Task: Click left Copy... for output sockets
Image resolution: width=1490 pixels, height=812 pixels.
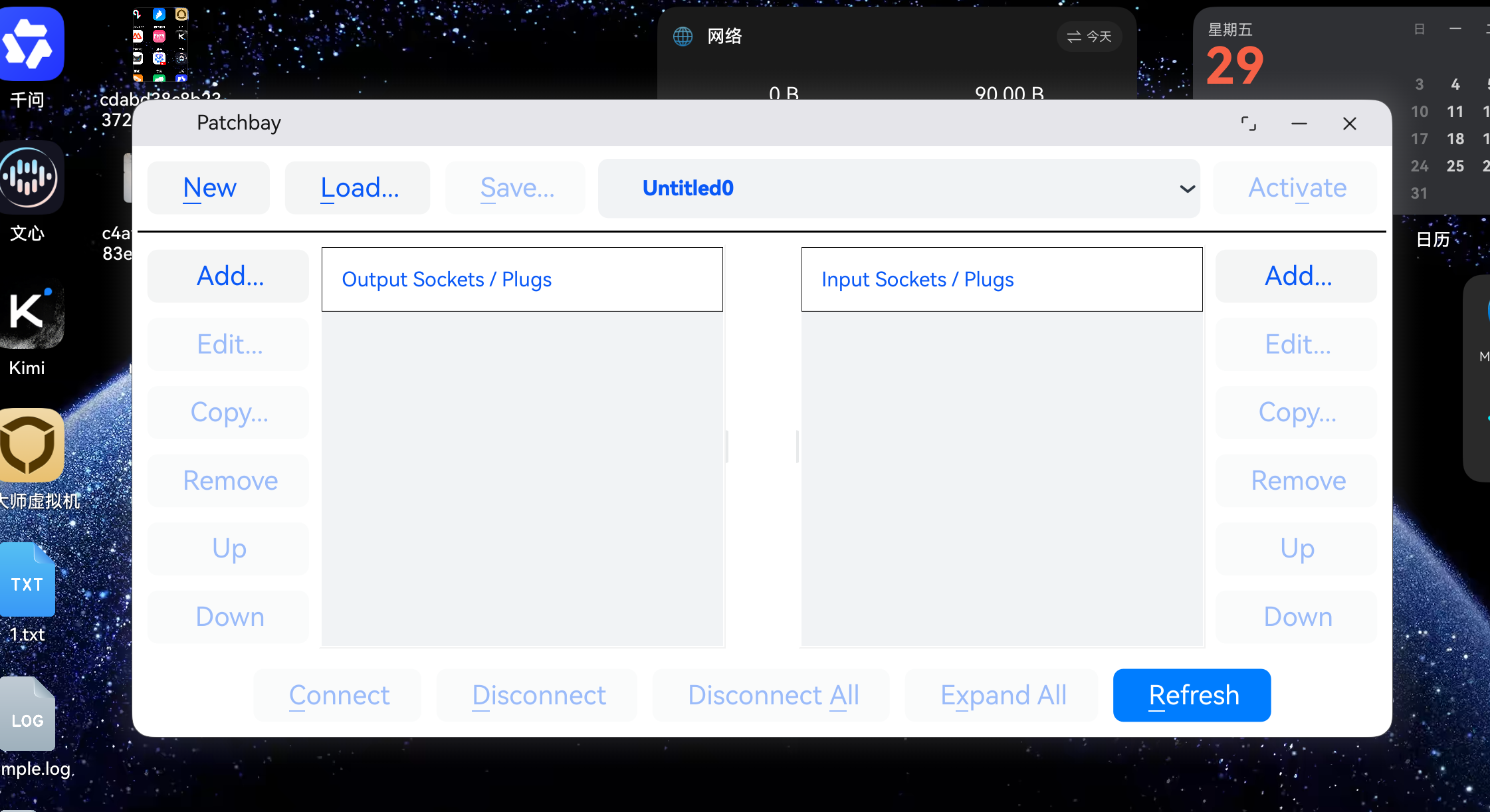Action: pyautogui.click(x=229, y=413)
